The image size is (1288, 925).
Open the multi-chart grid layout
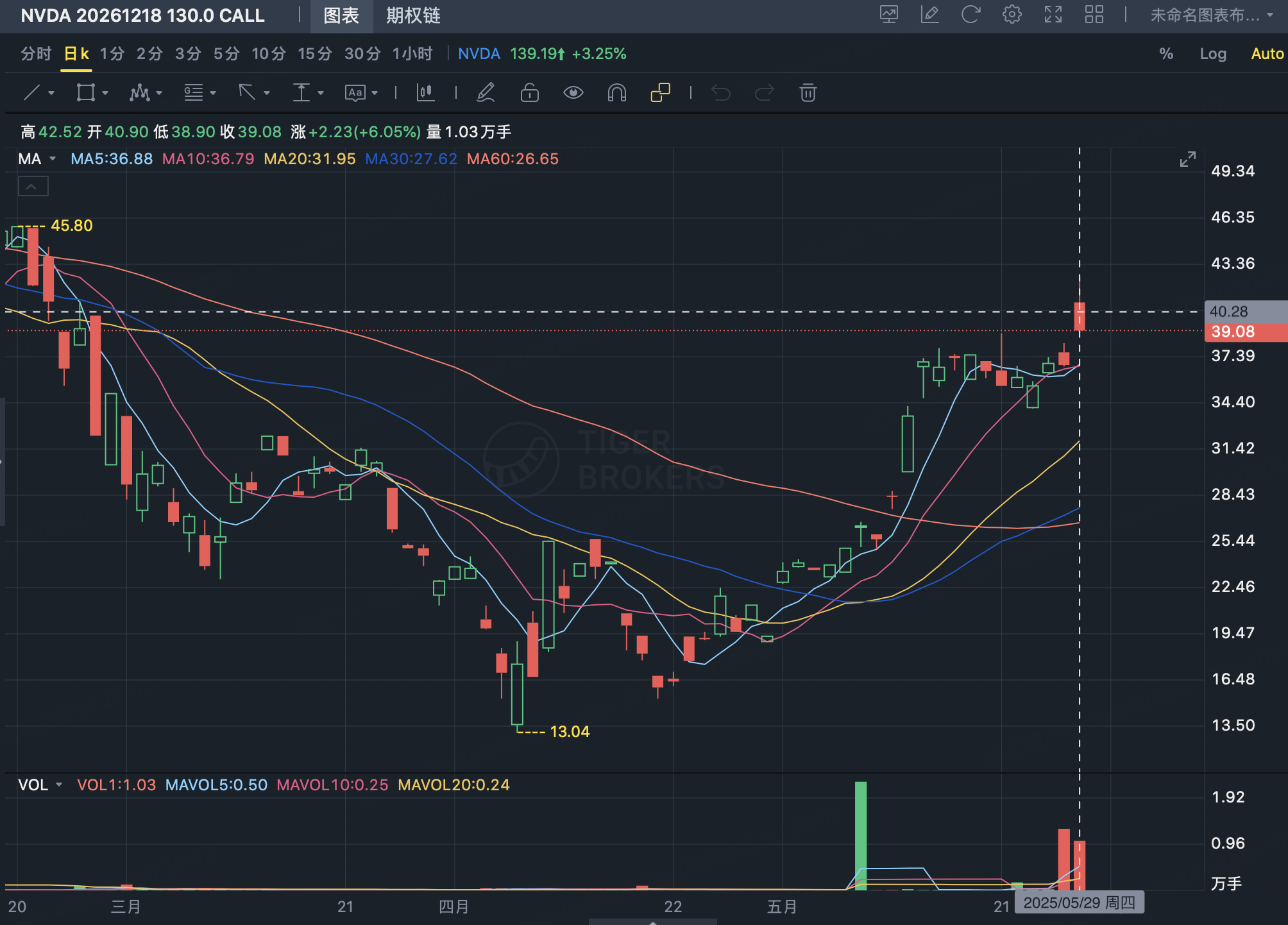point(1094,14)
